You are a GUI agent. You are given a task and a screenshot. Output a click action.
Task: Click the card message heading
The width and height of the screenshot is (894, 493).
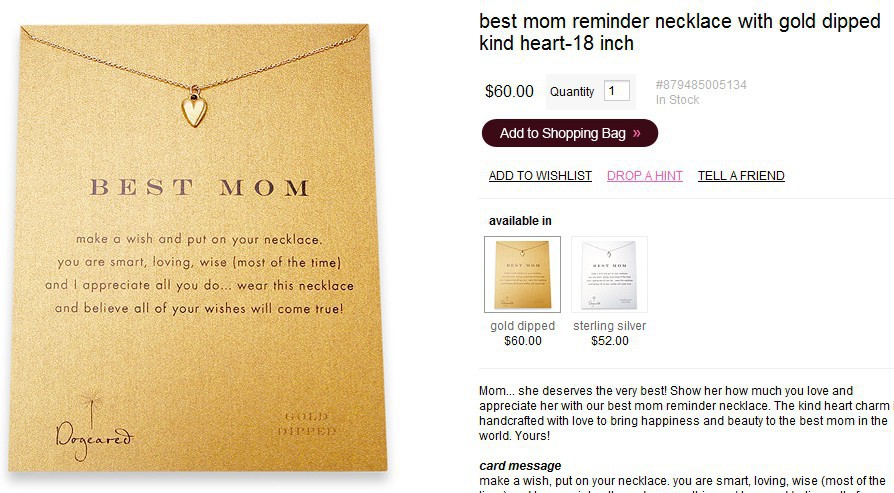[x=520, y=466]
